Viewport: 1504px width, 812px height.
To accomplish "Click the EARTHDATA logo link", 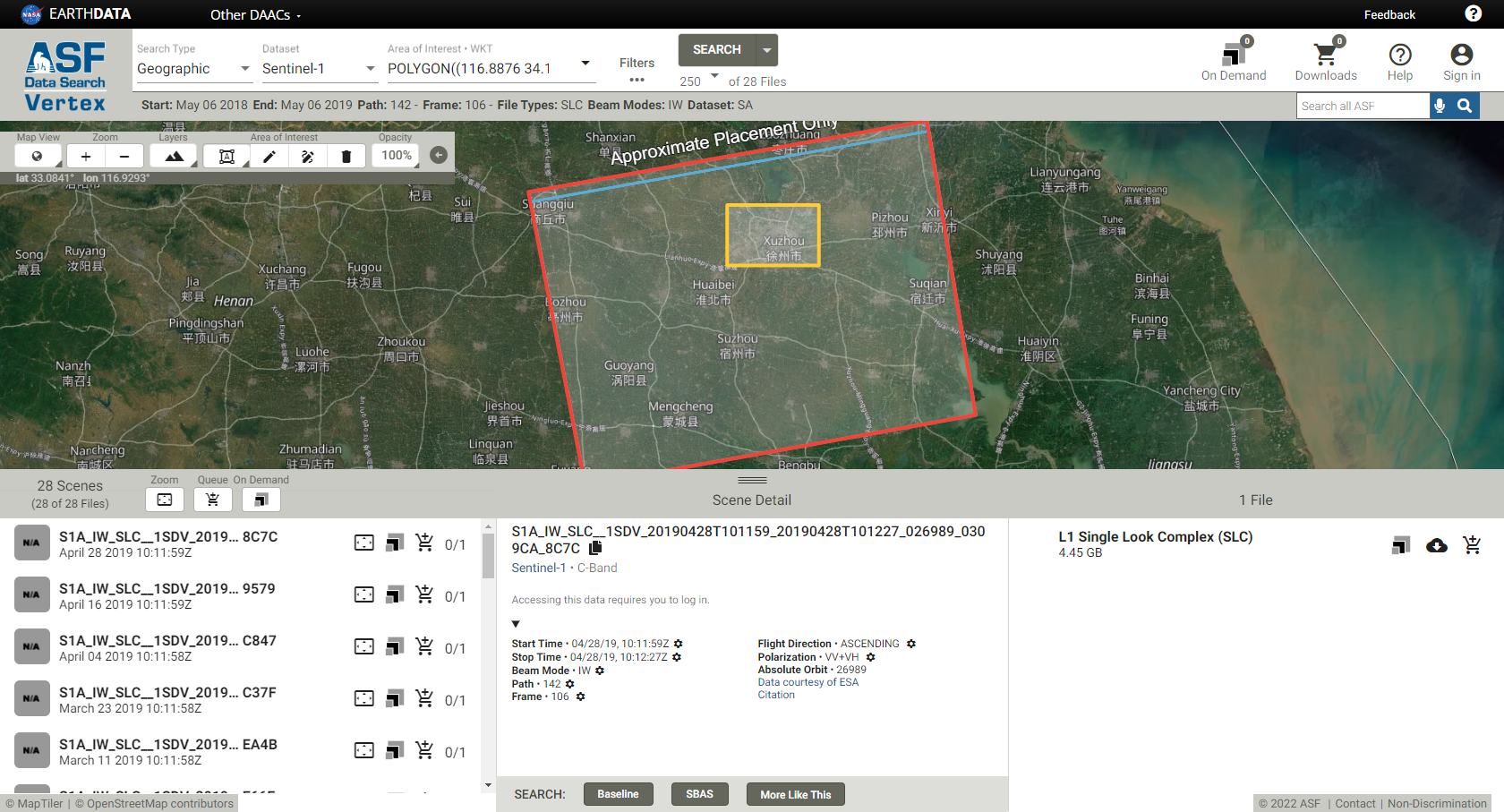I will pyautogui.click(x=75, y=14).
